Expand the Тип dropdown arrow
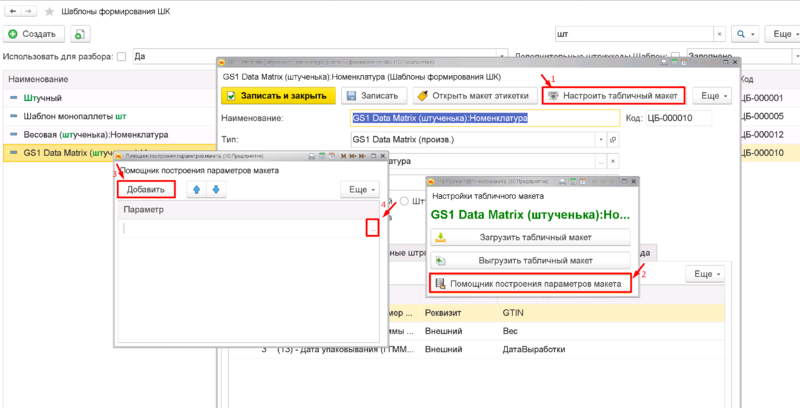The height and width of the screenshot is (408, 800). (x=601, y=139)
